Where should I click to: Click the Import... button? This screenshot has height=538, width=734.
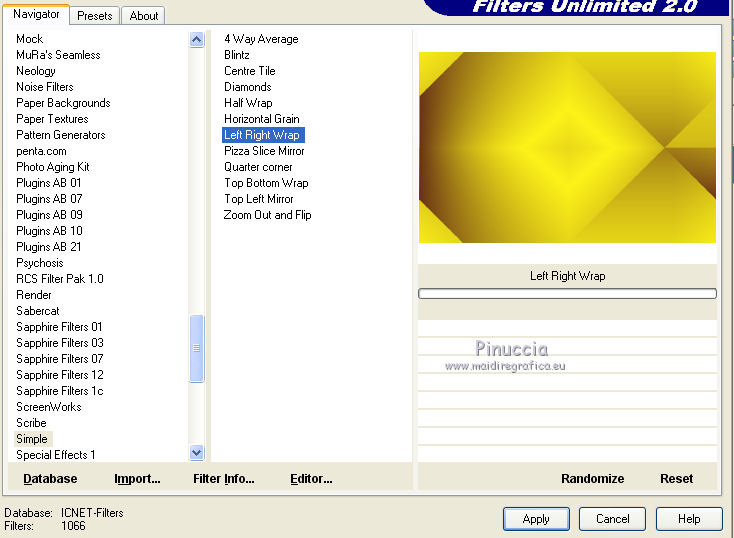137,479
